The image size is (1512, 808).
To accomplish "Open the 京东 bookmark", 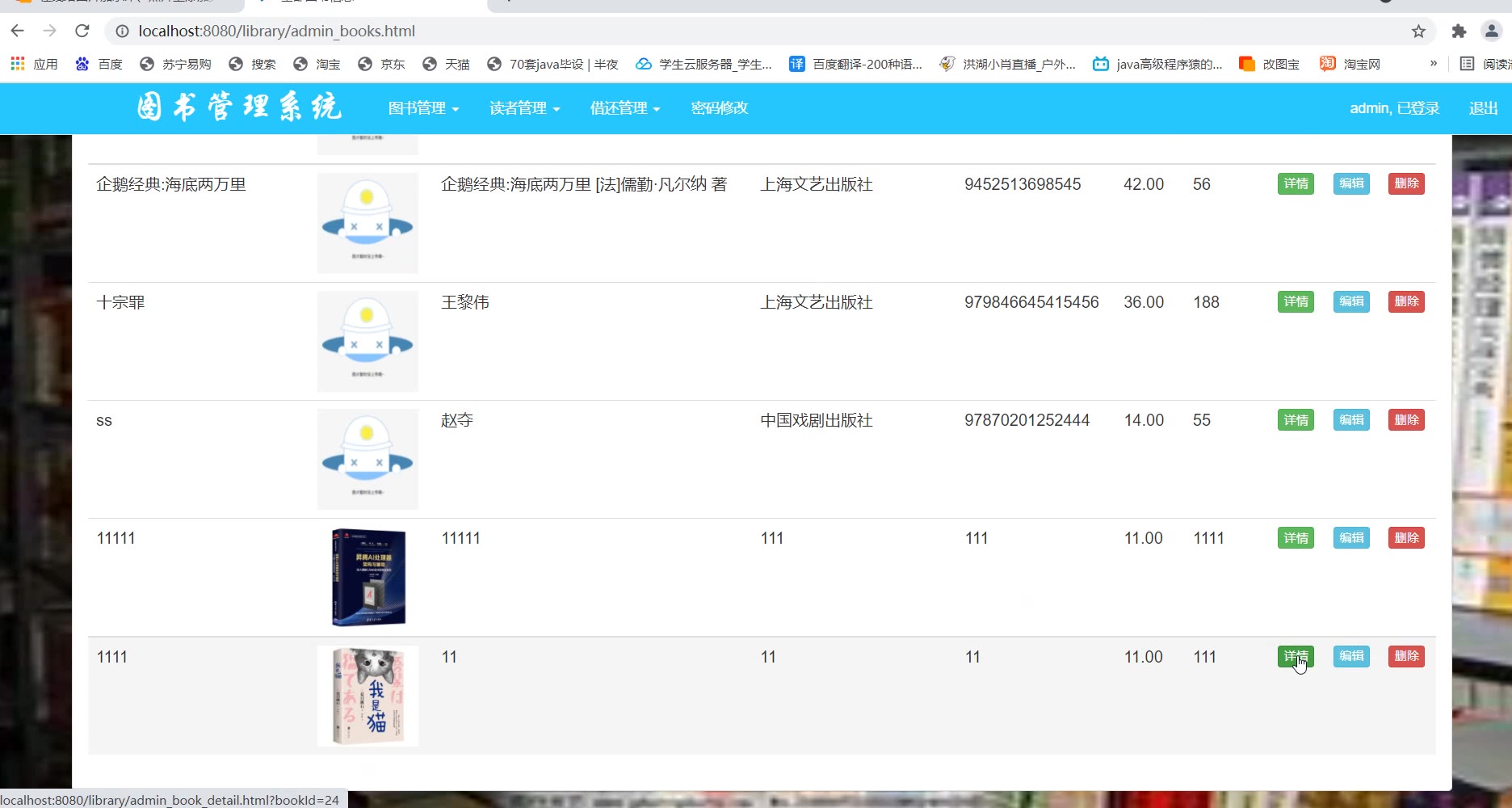I will click(381, 64).
